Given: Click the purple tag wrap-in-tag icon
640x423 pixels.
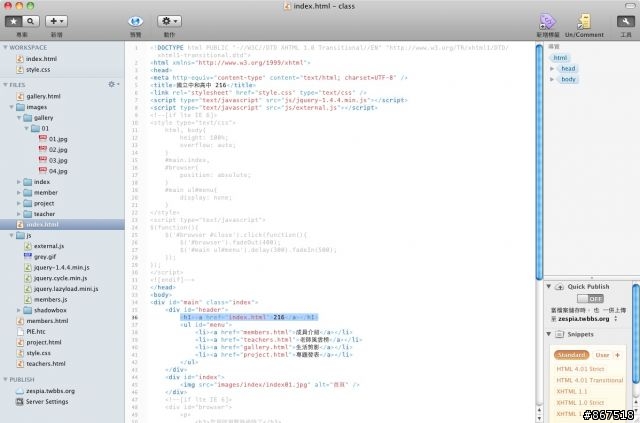Looking at the screenshot, I should (x=547, y=21).
